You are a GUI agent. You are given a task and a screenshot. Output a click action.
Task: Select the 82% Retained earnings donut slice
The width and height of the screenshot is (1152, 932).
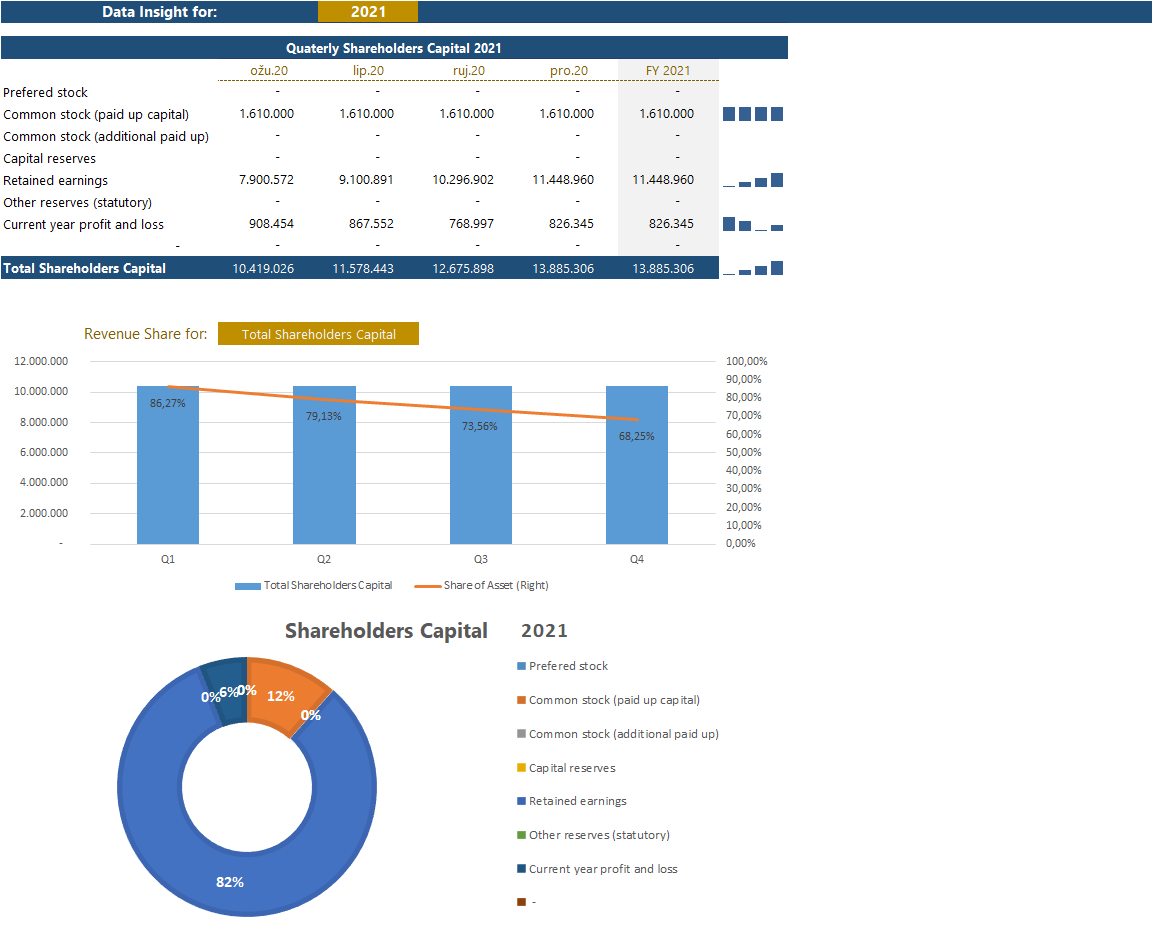(x=230, y=880)
